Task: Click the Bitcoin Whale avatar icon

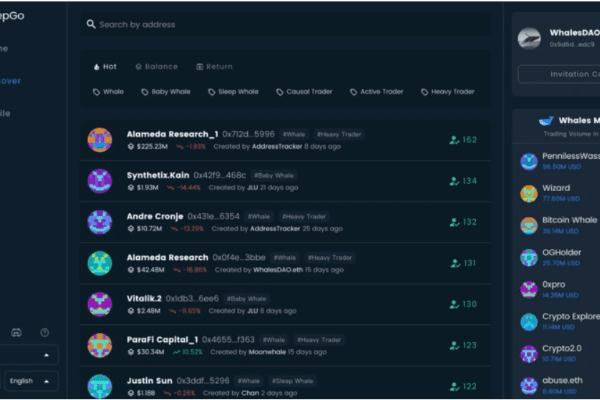Action: 529,225
